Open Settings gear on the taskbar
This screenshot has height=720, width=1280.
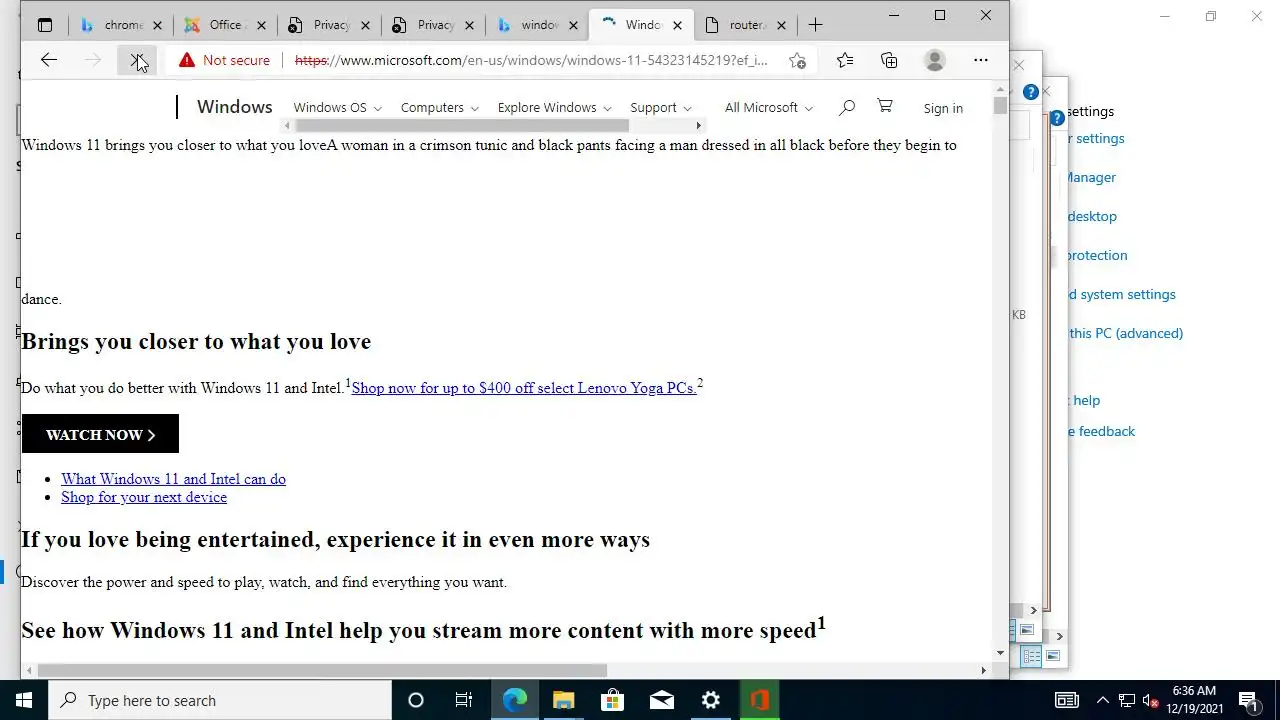click(710, 700)
